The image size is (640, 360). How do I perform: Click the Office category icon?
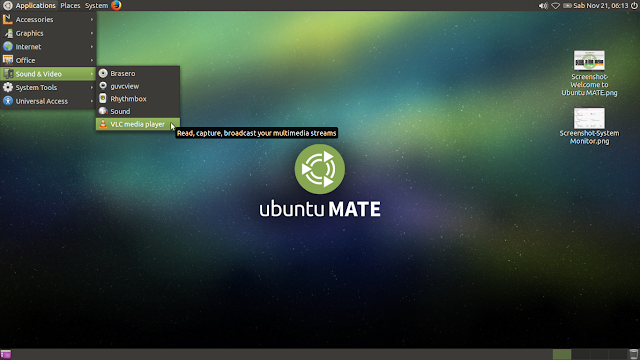tap(8, 60)
